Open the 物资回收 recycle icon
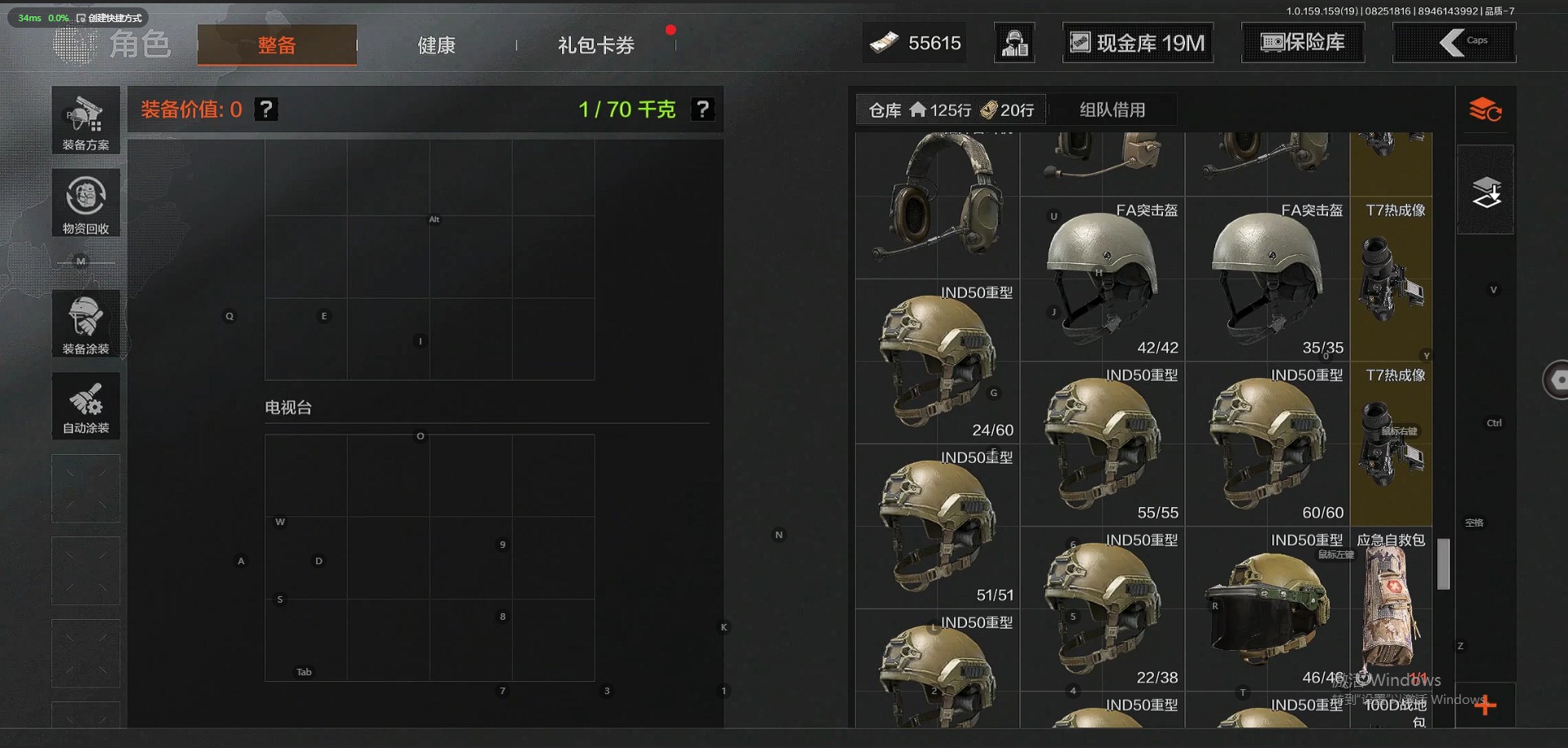 click(x=86, y=203)
